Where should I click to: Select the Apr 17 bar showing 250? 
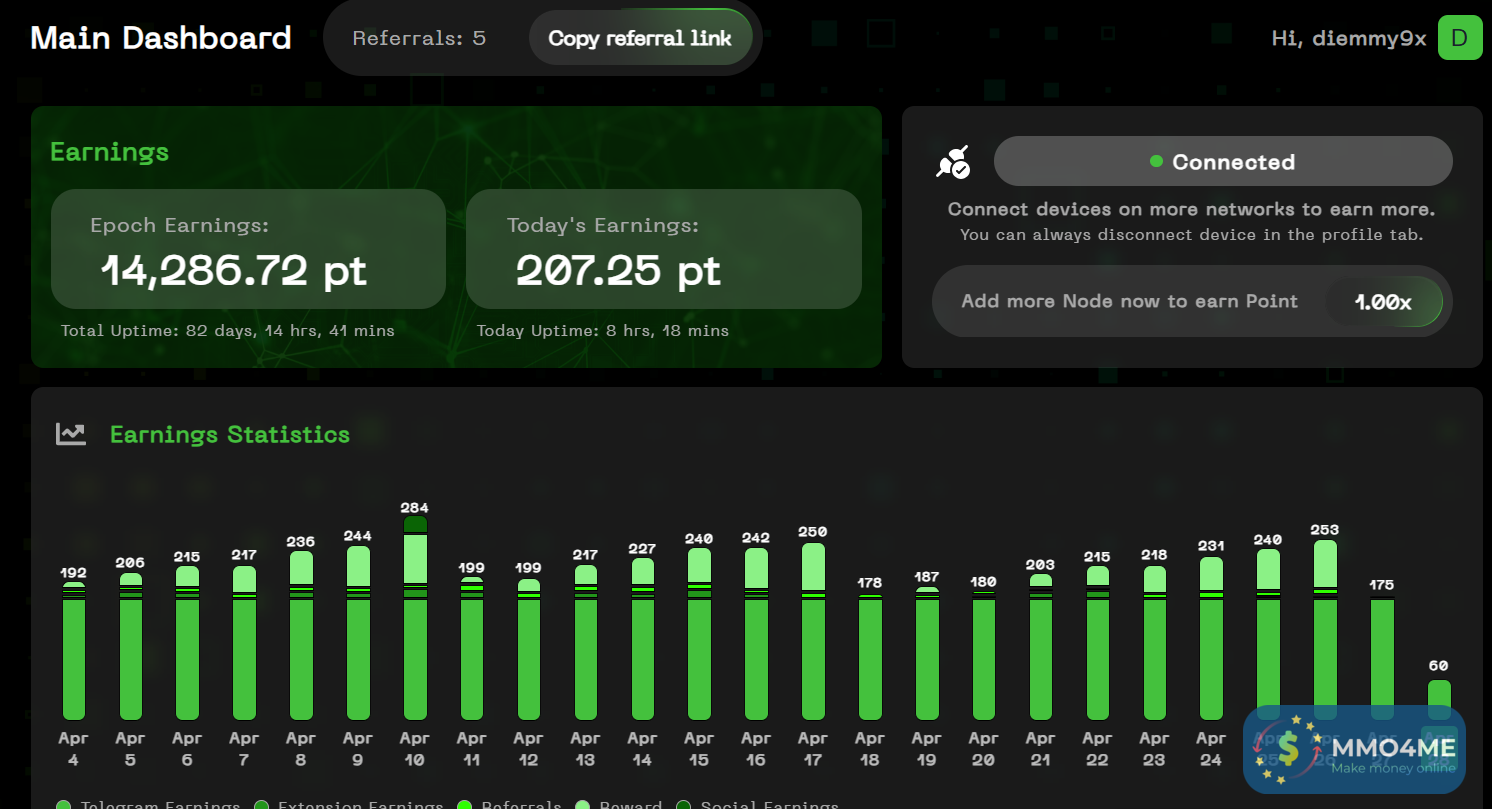(x=813, y=630)
